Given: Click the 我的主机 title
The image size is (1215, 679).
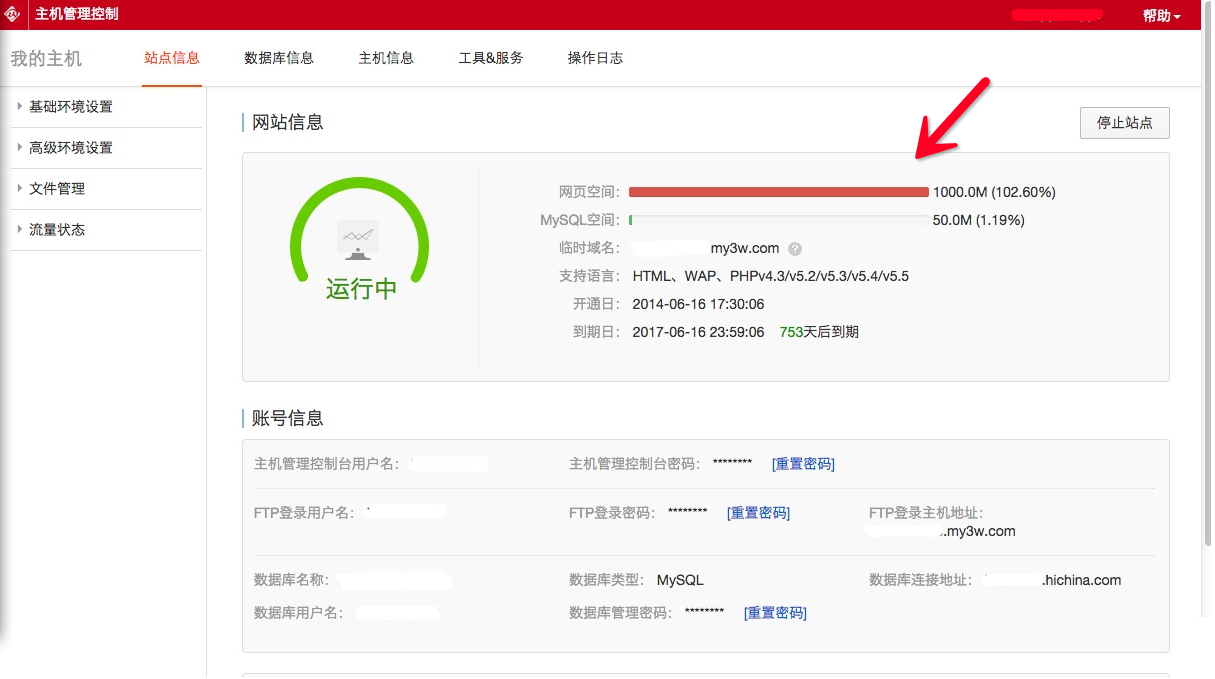Looking at the screenshot, I should pyautogui.click(x=46, y=59).
